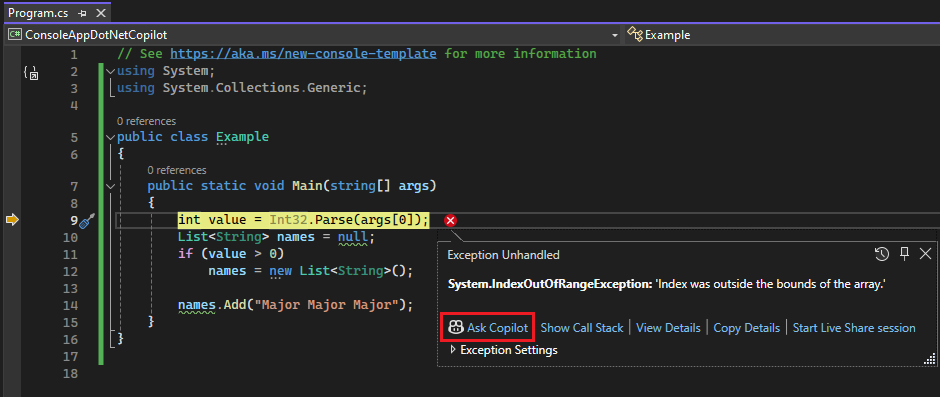Click the yellow current statement arrow
940x397 pixels.
tap(12, 221)
